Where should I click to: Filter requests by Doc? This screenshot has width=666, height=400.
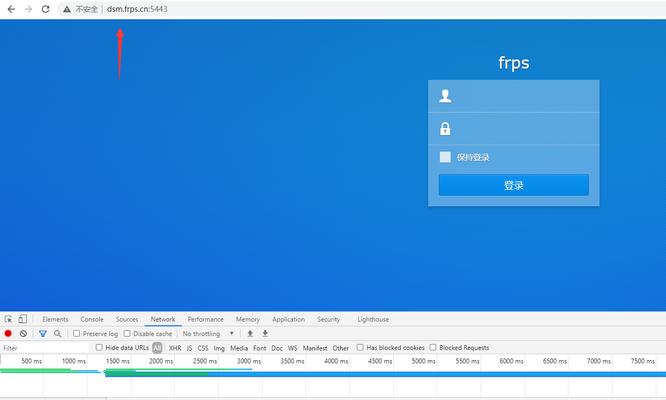(x=277, y=348)
